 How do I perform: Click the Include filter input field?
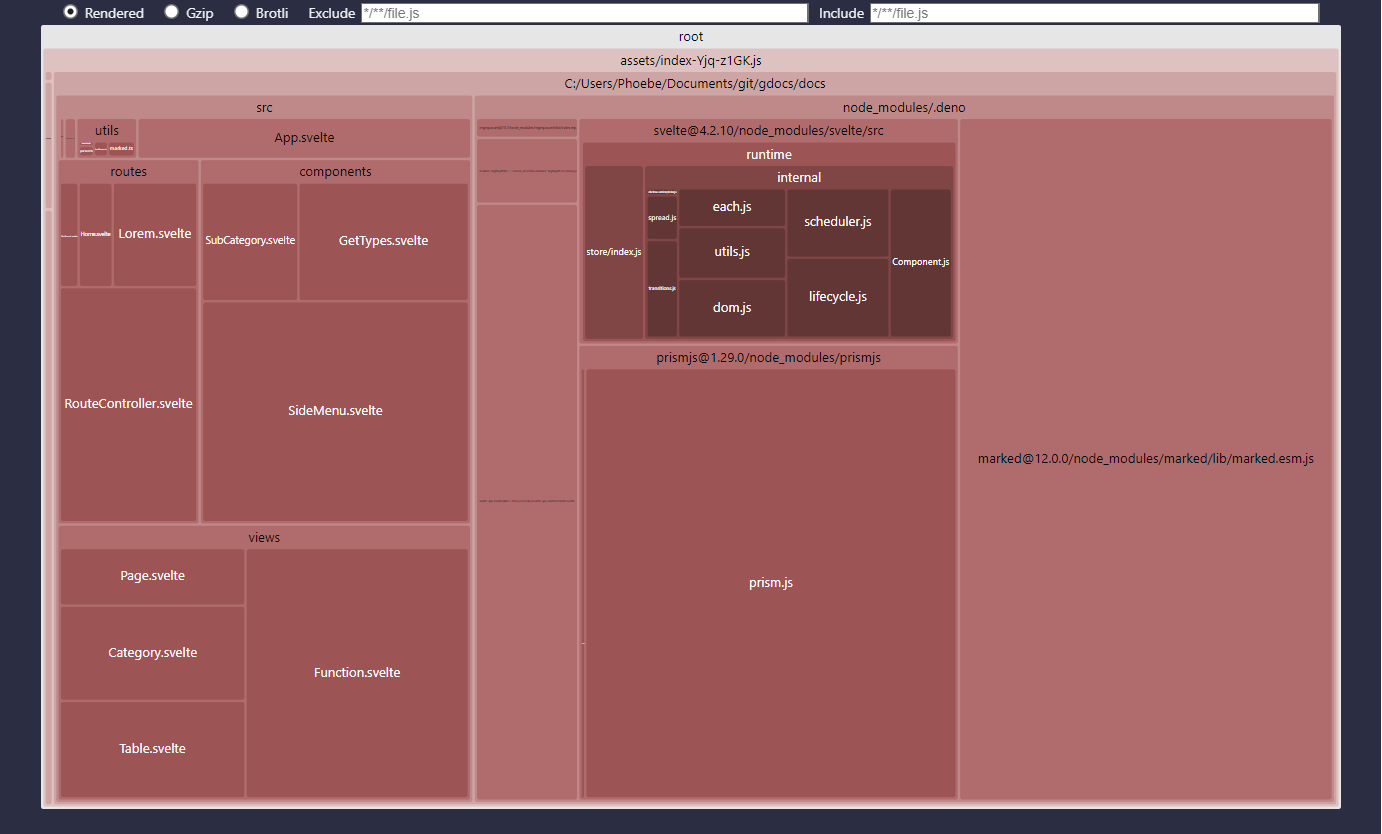click(1094, 13)
